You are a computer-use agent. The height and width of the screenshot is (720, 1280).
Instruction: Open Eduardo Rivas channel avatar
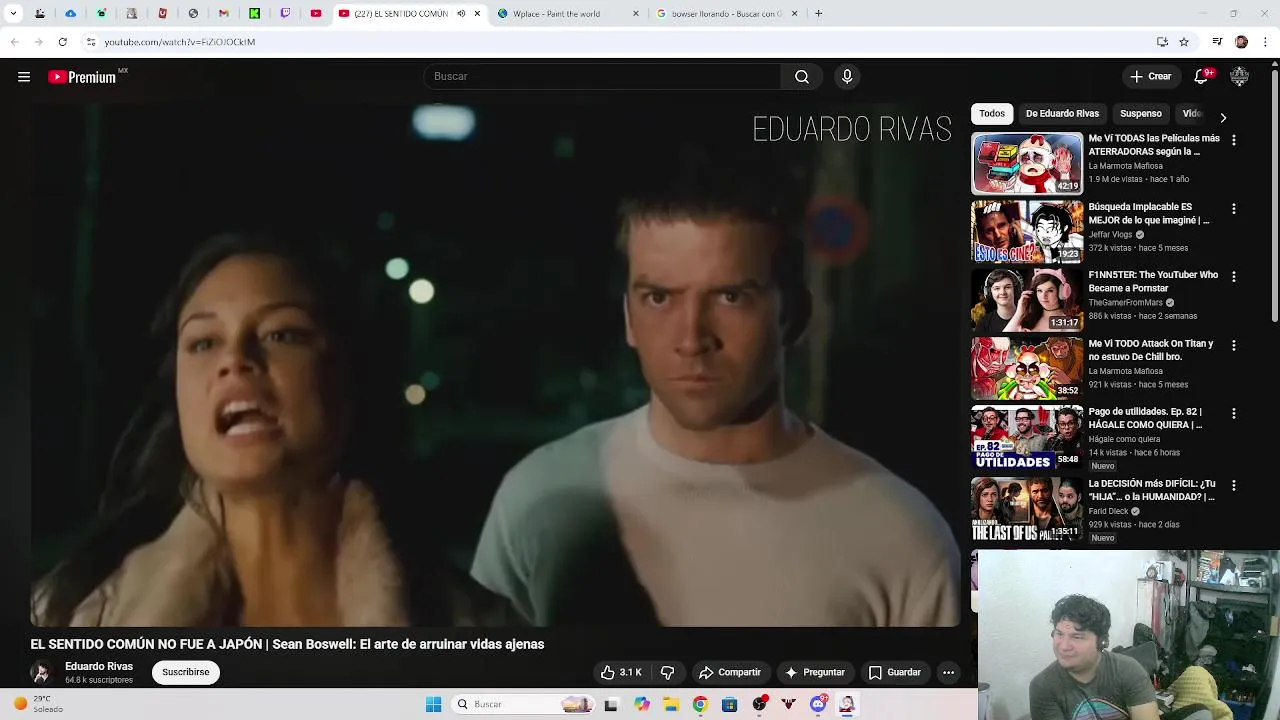pos(42,673)
